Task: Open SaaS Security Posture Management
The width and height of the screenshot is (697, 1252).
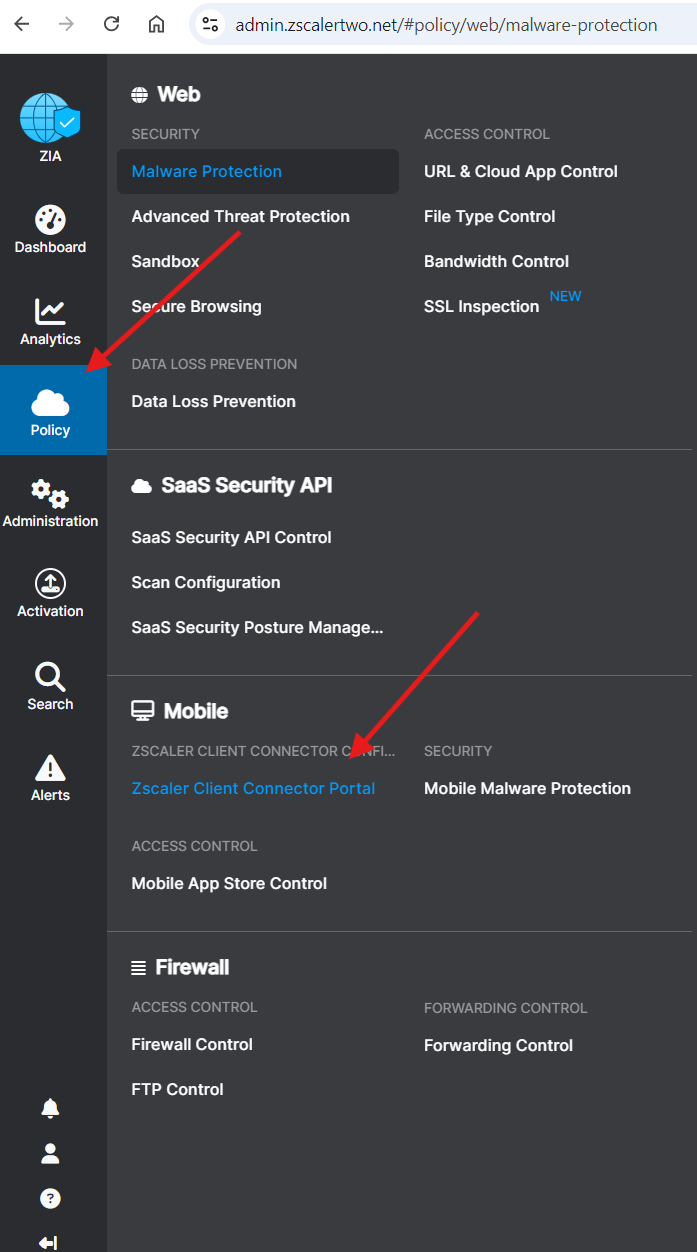Action: tap(258, 627)
